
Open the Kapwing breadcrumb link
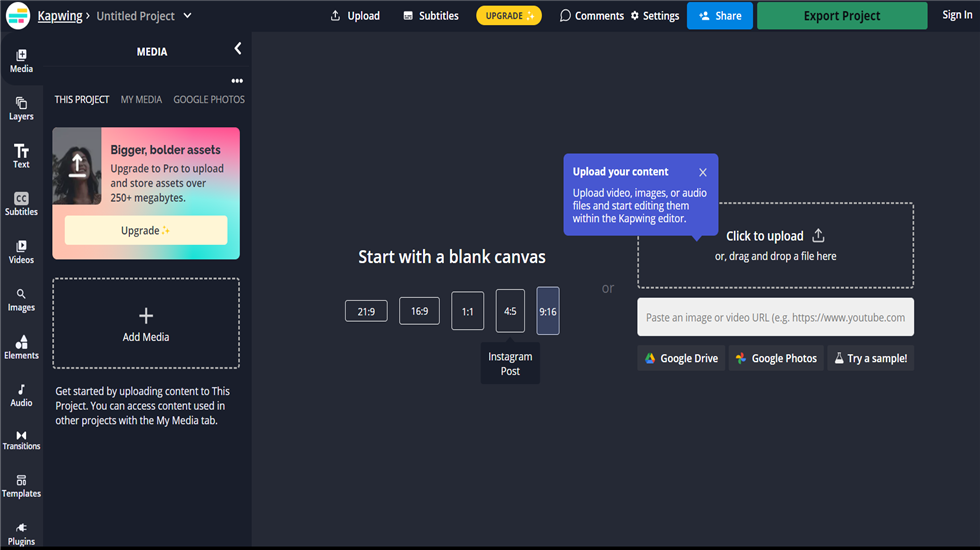click(59, 16)
